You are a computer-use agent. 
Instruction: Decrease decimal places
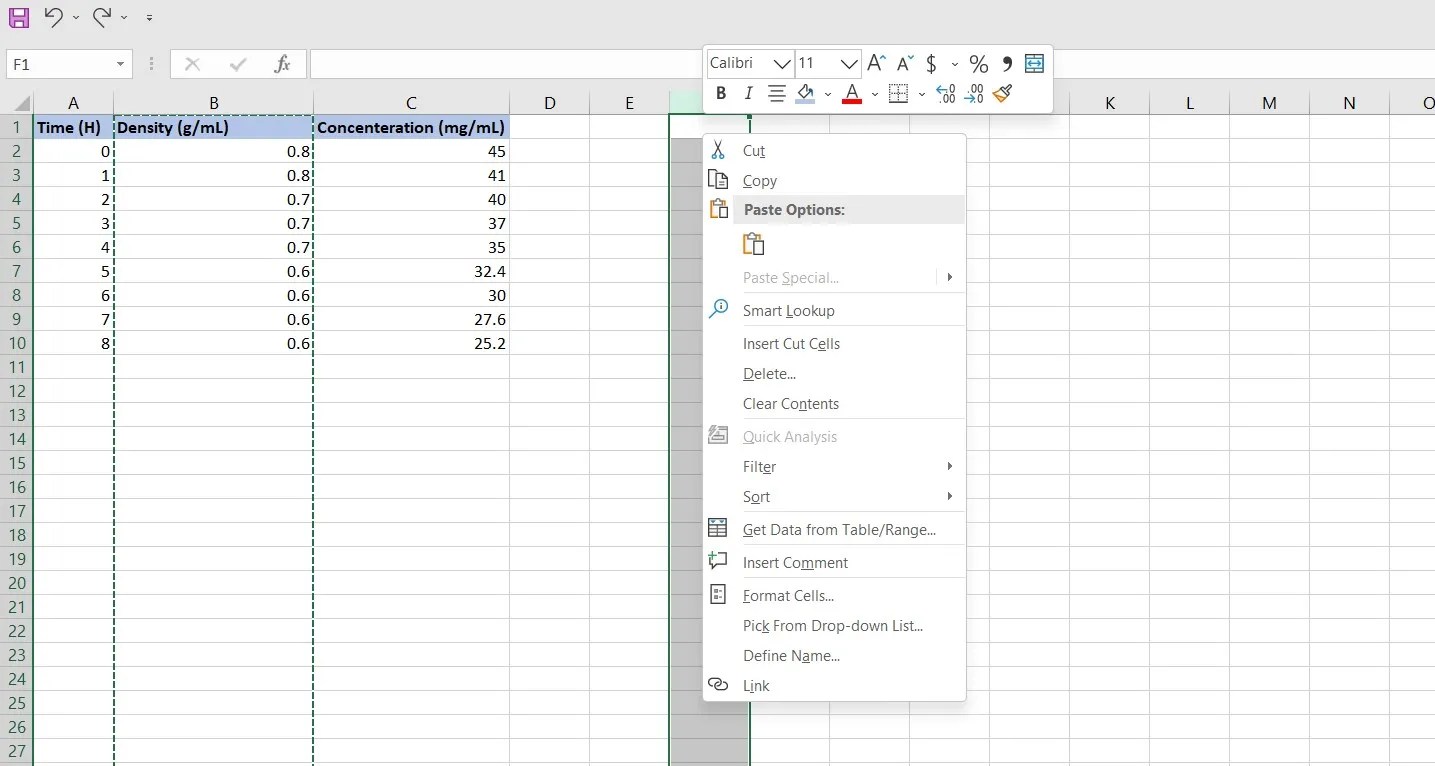[973, 94]
